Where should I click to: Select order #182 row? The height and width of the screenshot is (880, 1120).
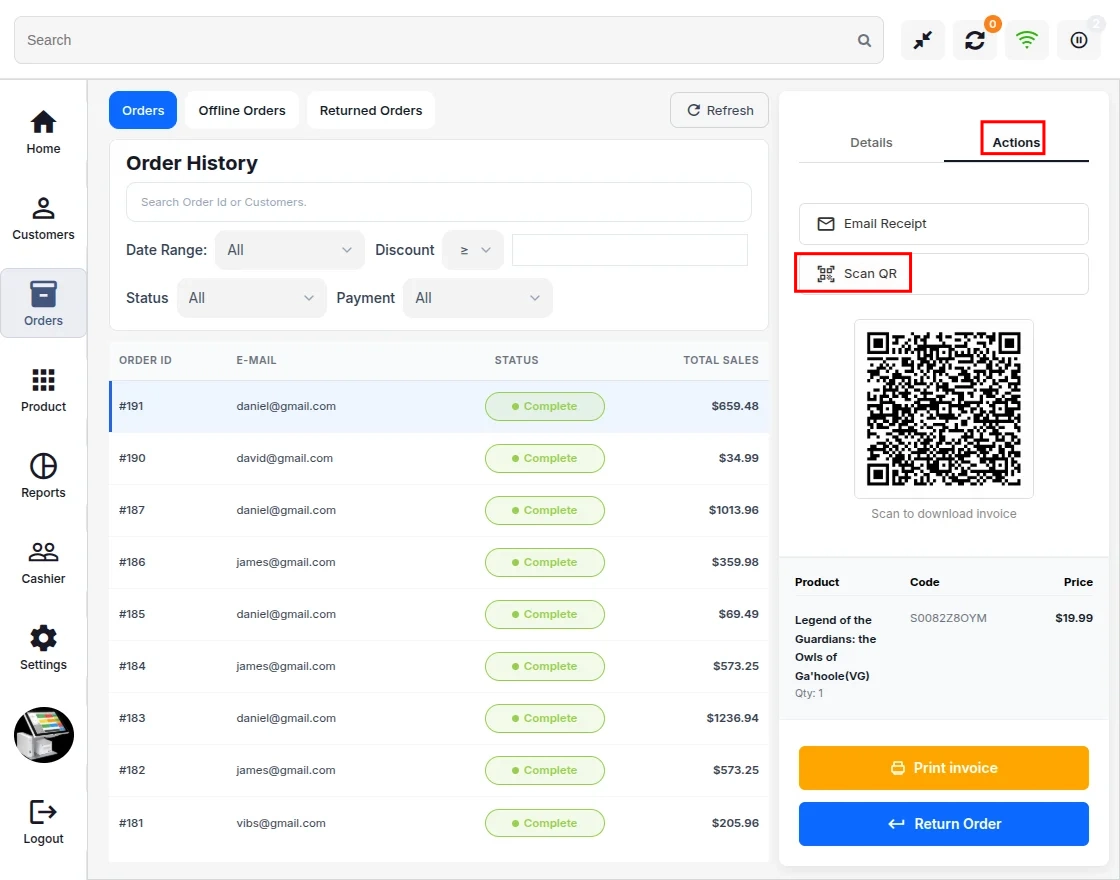click(x=439, y=771)
